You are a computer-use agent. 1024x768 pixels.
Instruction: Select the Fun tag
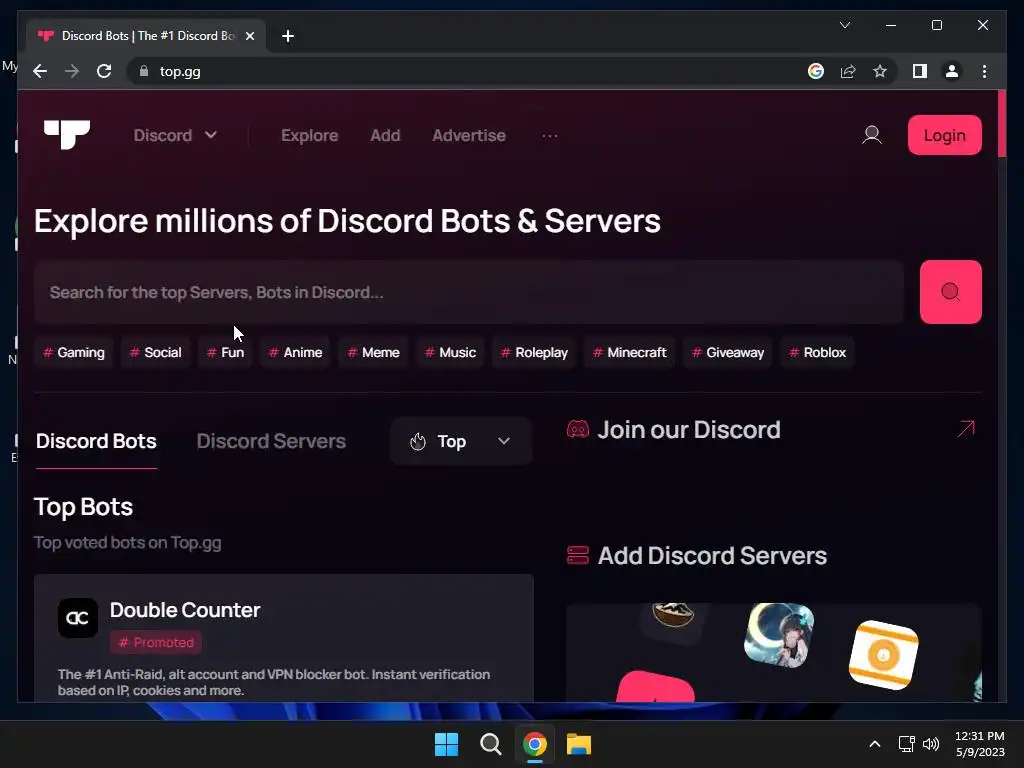coord(225,353)
